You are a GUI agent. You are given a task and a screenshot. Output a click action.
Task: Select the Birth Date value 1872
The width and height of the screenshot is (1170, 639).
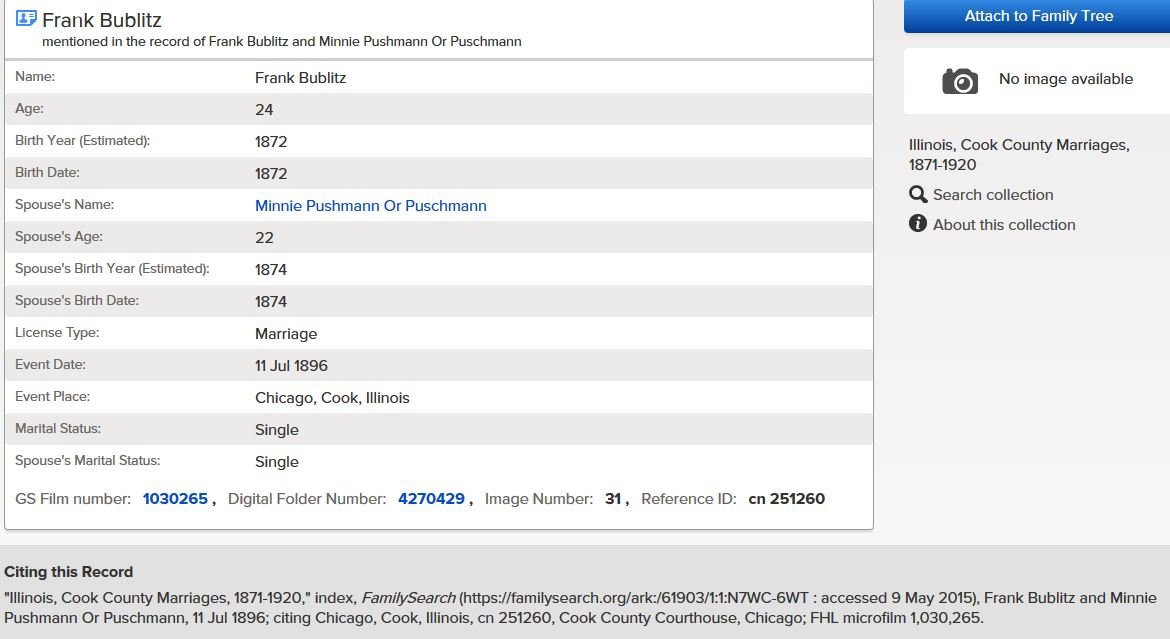click(x=271, y=174)
